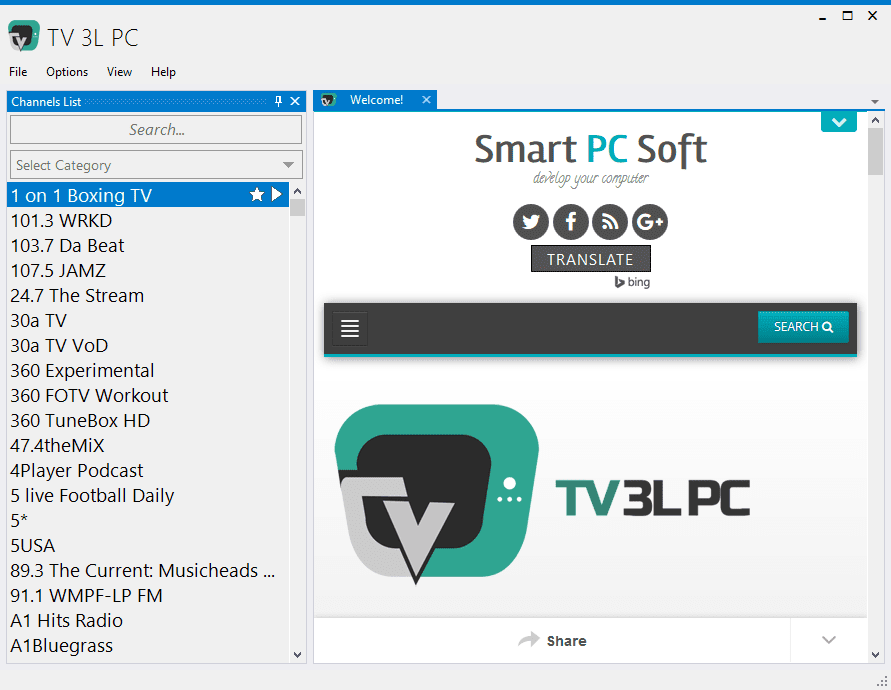Click the Share button

point(552,641)
